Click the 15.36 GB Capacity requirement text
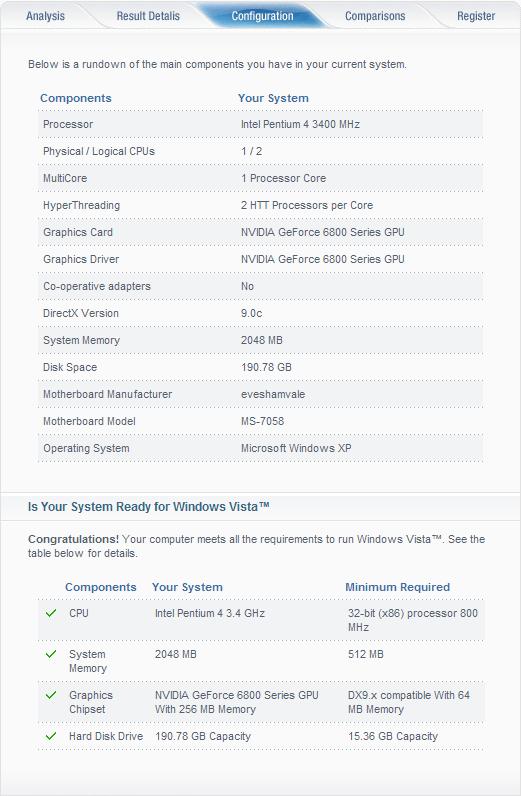521x796 pixels. [393, 736]
